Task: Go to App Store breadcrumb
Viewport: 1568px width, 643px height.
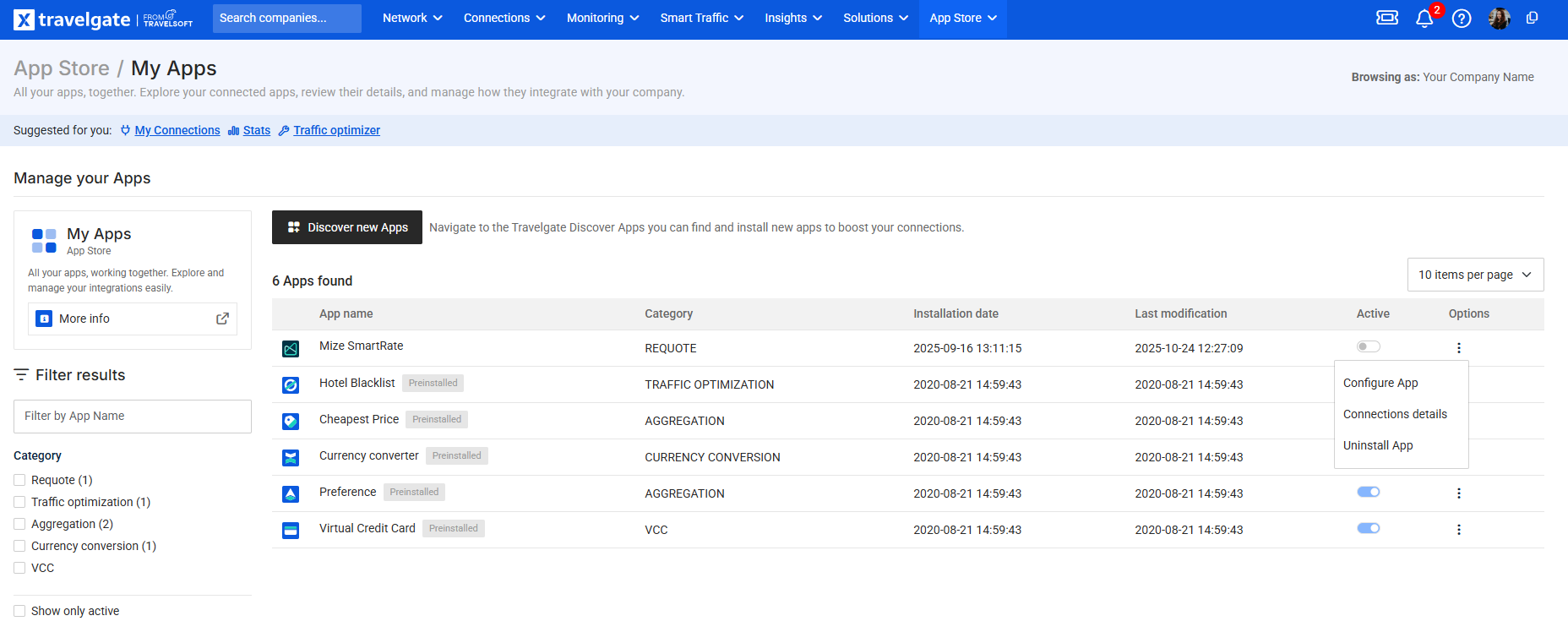Action: (x=62, y=68)
